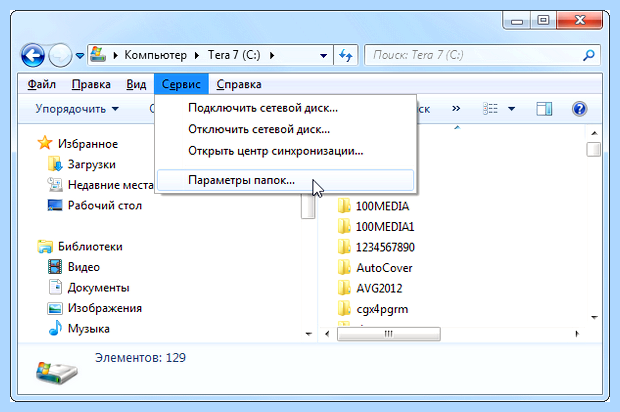This screenshot has width=620, height=412.
Task: Click the Загрузки folder icon
Action: 55,164
